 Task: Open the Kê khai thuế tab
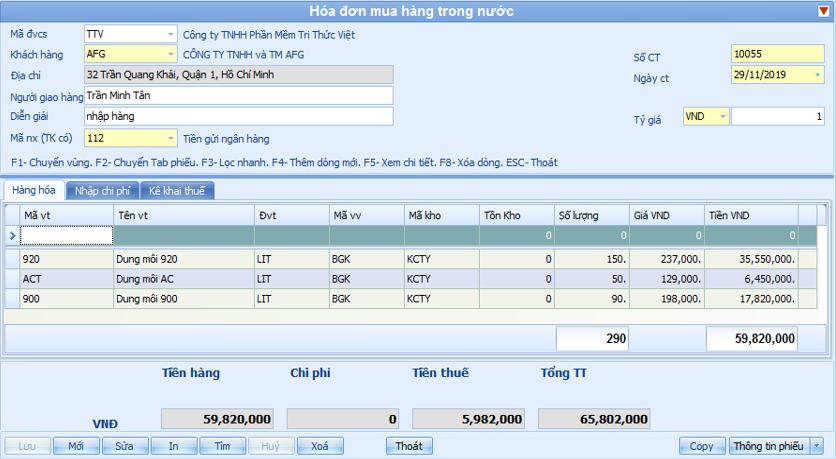click(x=176, y=191)
